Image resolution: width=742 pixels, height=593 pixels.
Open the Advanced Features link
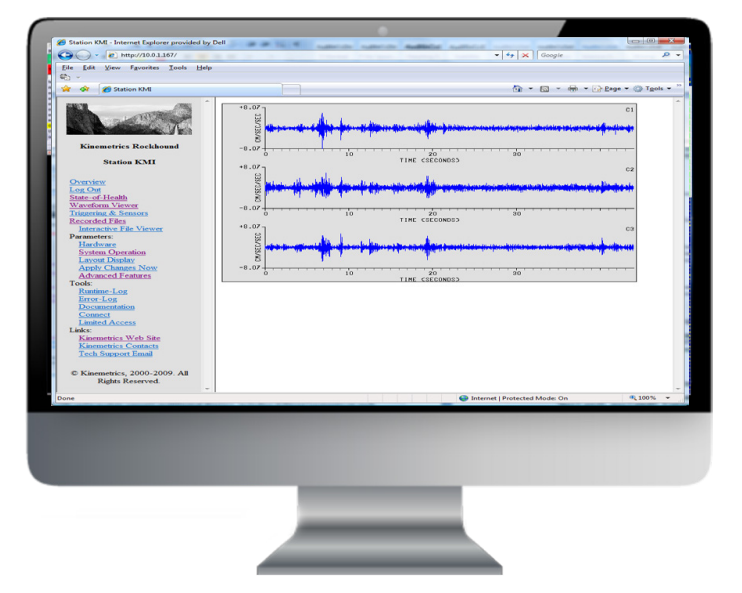click(x=115, y=275)
